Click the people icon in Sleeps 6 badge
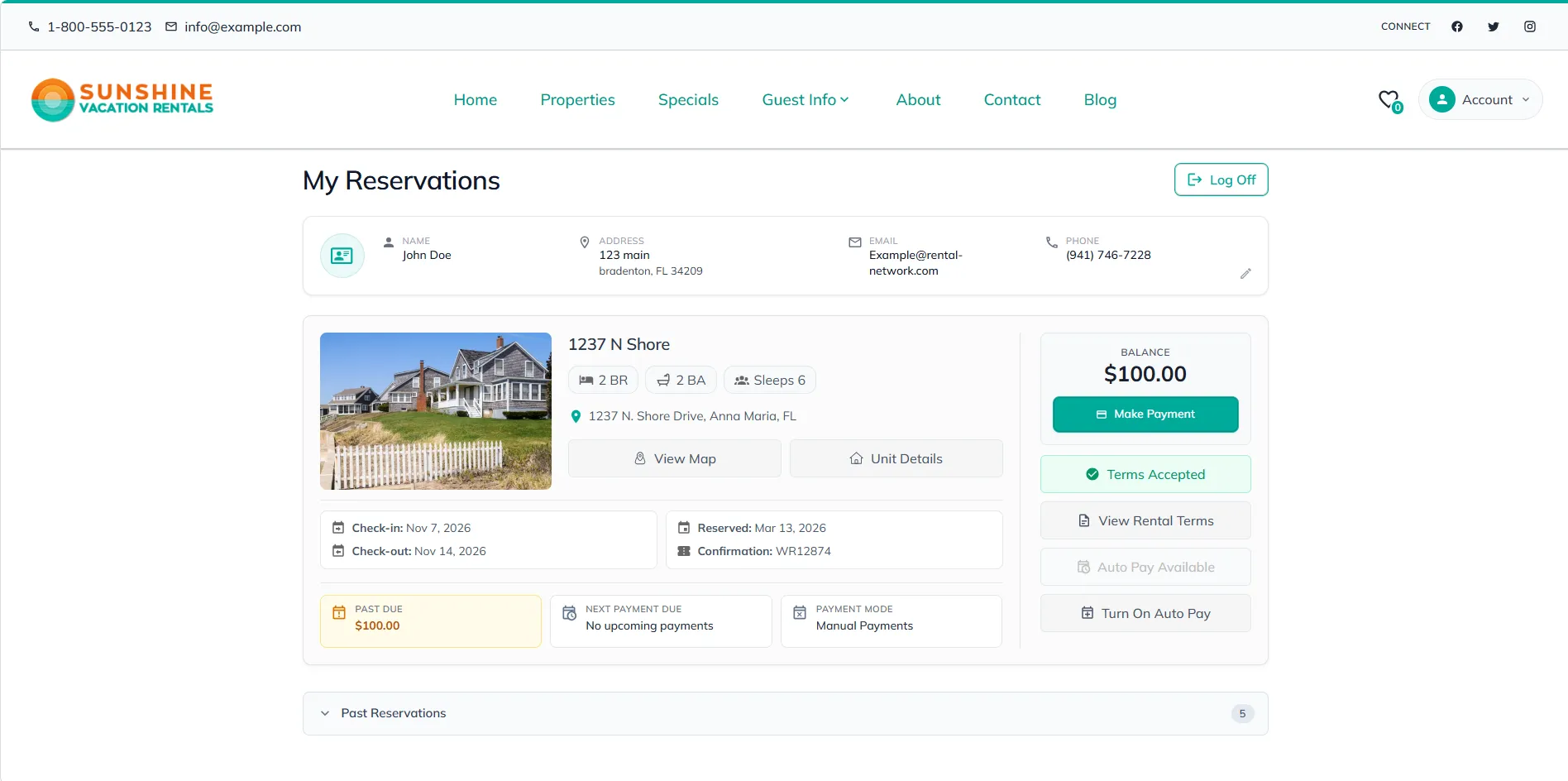Viewport: 1568px width, 781px height. 742,381
